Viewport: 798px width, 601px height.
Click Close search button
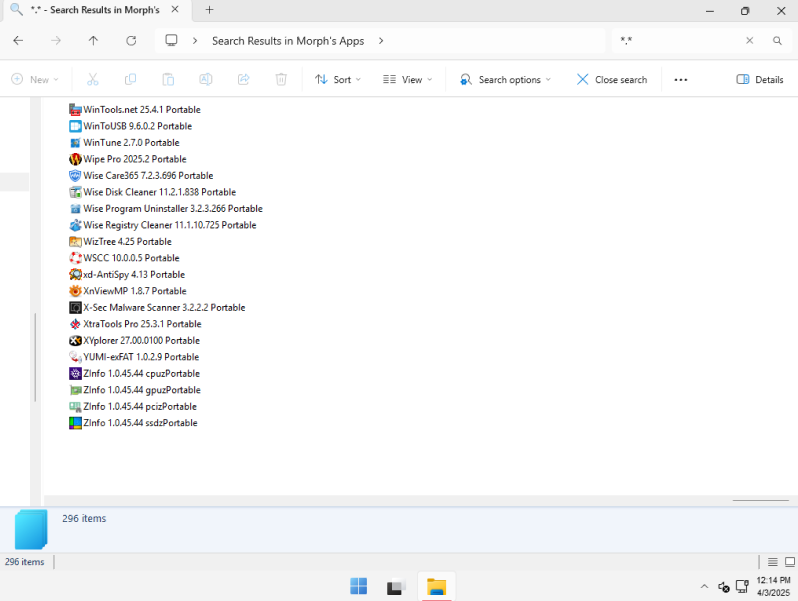point(612,79)
